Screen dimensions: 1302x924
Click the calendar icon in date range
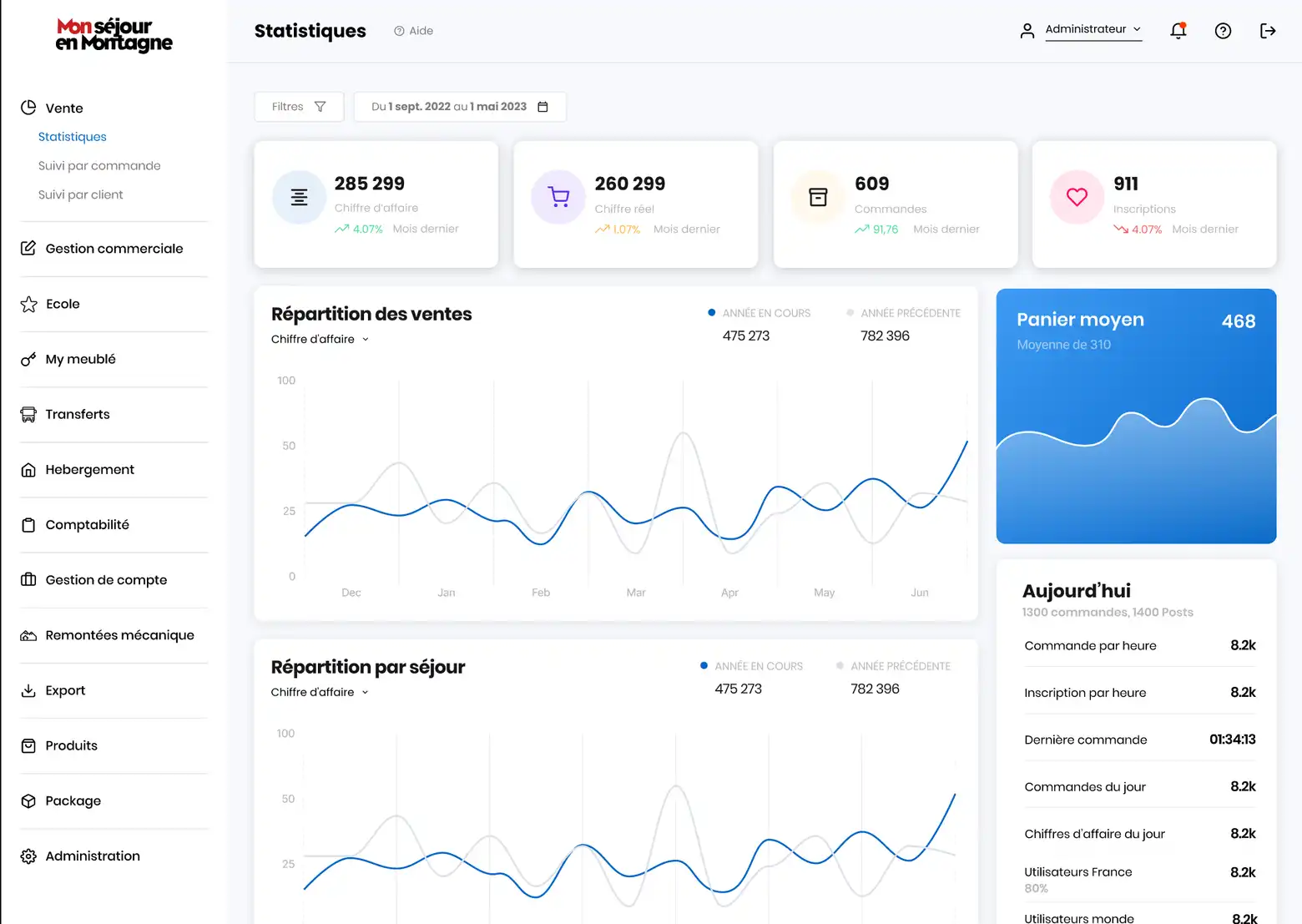tap(542, 107)
